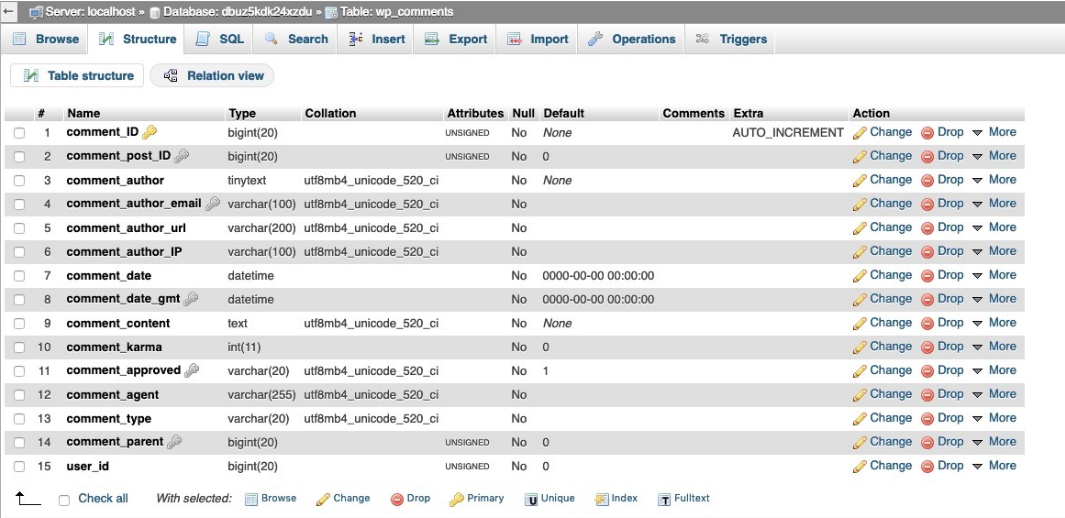Click the Unique icon in bottom bar

click(531, 500)
